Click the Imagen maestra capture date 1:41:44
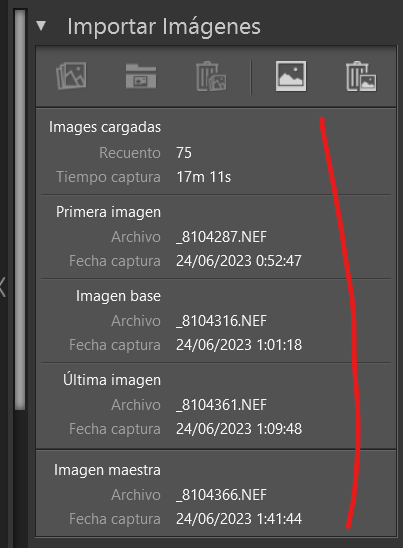Image resolution: width=403 pixels, height=548 pixels. (239, 519)
